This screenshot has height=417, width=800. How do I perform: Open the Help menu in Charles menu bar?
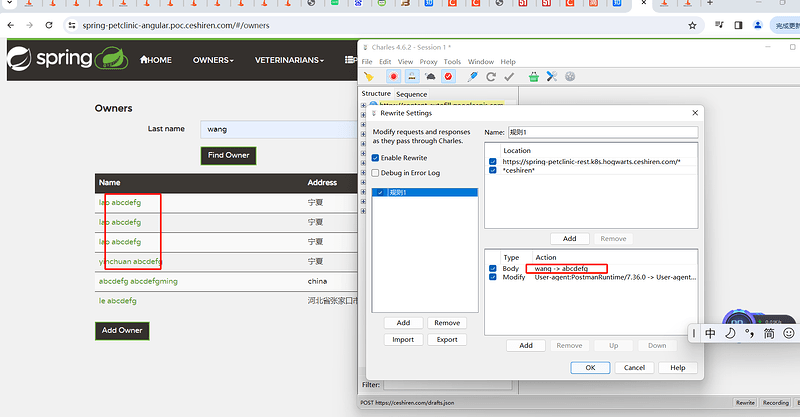pyautogui.click(x=508, y=62)
